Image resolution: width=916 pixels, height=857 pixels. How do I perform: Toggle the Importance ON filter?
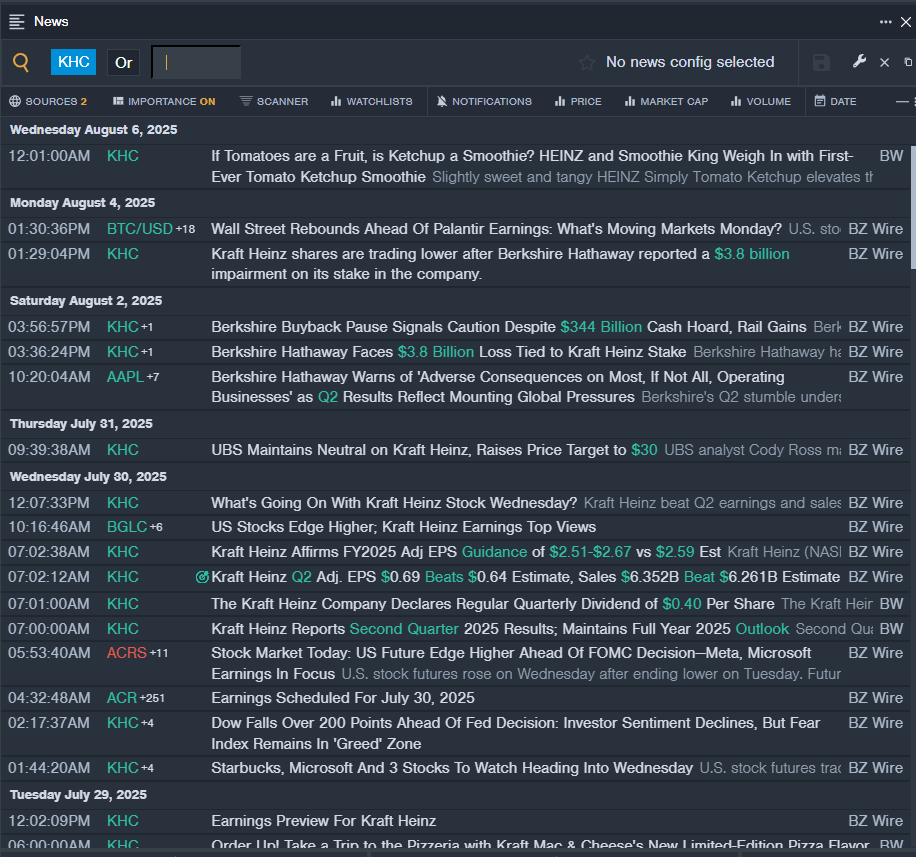coord(164,102)
